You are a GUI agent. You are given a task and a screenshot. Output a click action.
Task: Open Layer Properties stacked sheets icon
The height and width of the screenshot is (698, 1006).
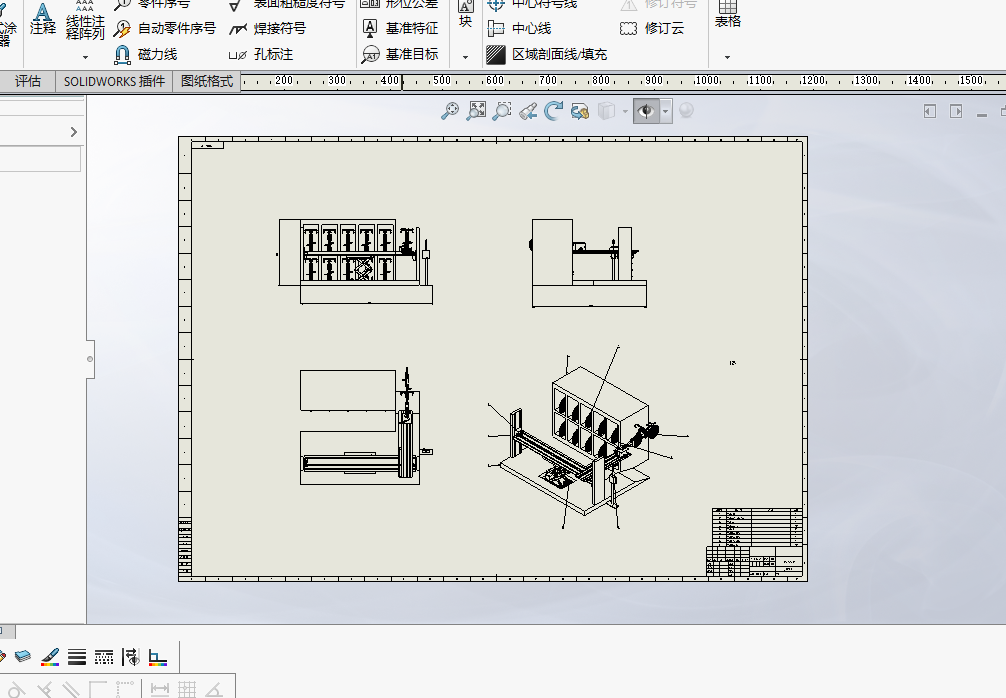point(23,656)
